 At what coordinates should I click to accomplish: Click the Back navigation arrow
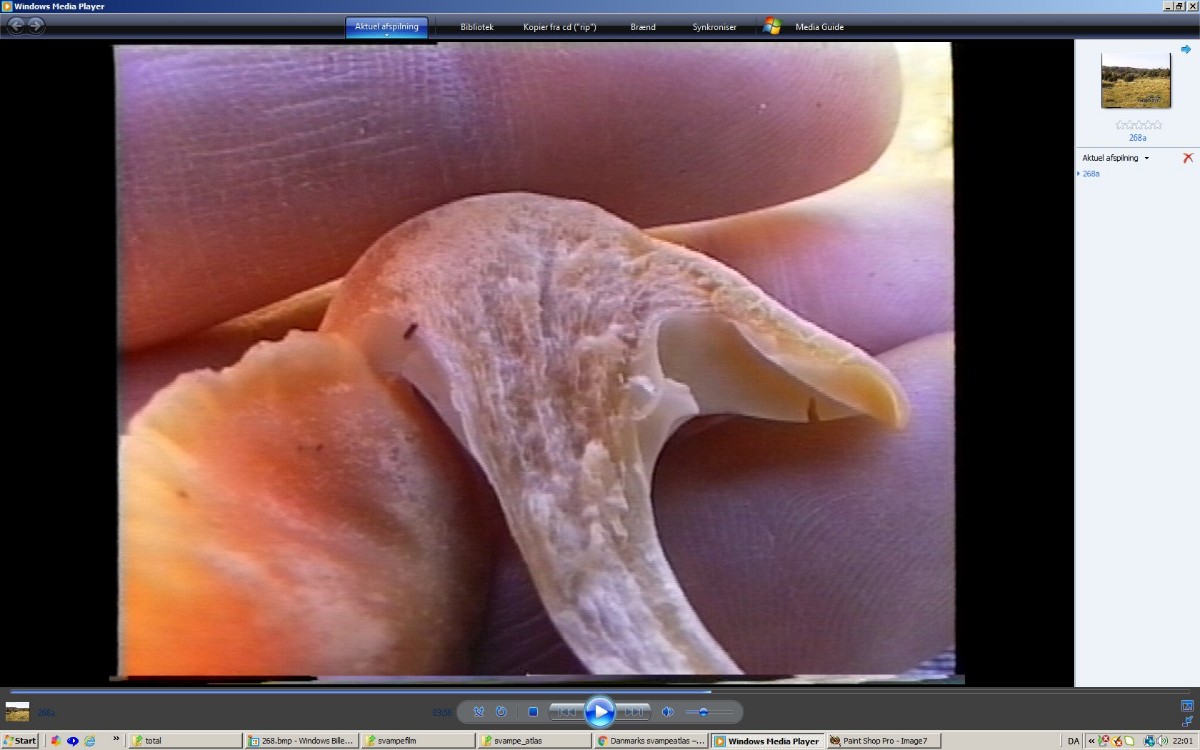click(16, 25)
